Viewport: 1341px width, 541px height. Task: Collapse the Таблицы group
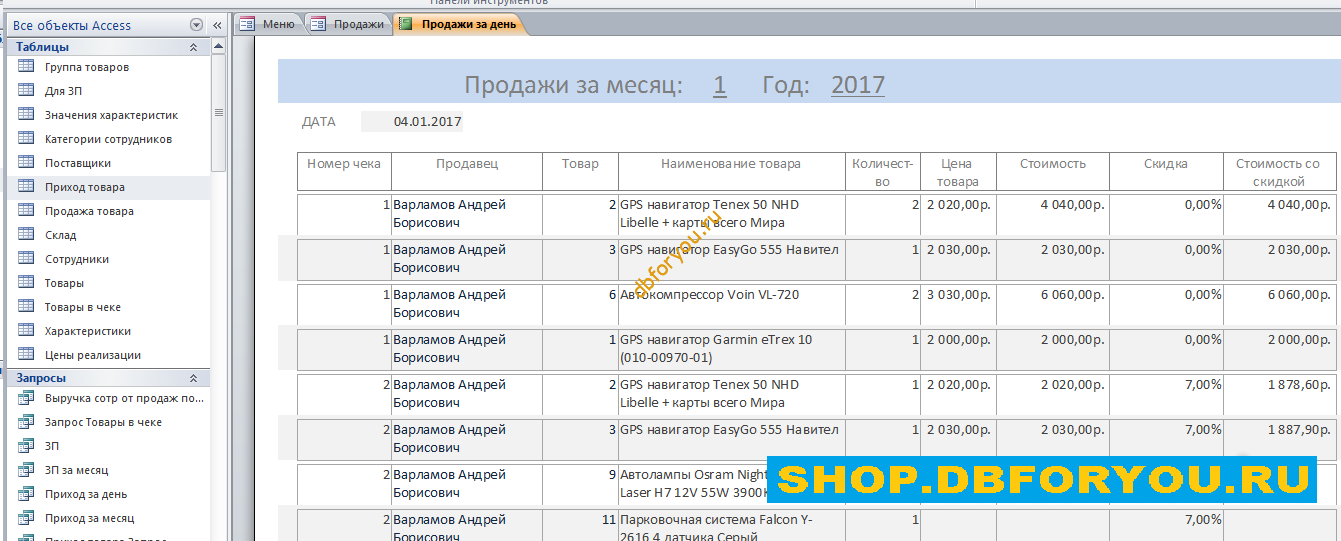point(193,47)
